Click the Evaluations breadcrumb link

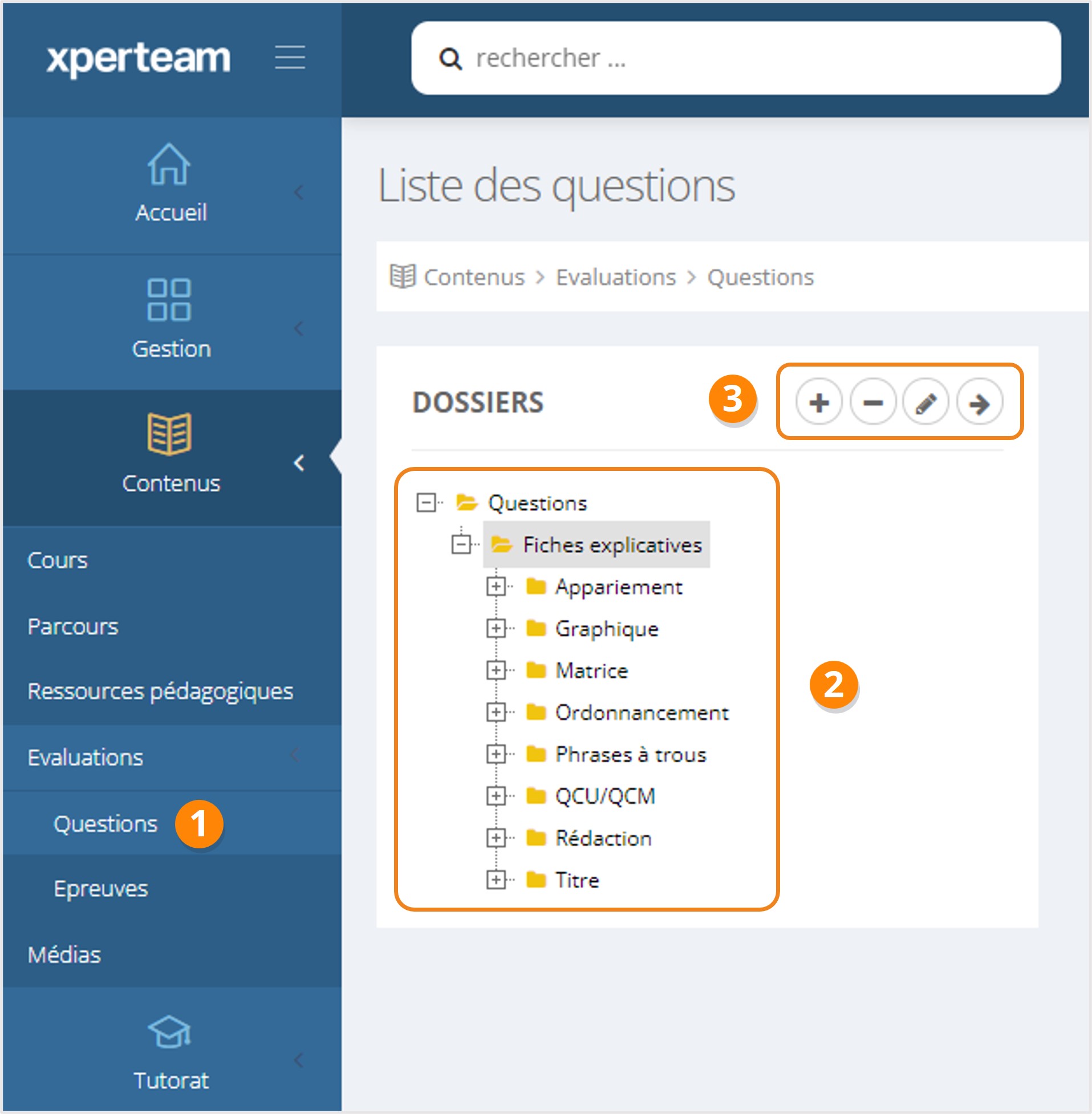point(615,277)
